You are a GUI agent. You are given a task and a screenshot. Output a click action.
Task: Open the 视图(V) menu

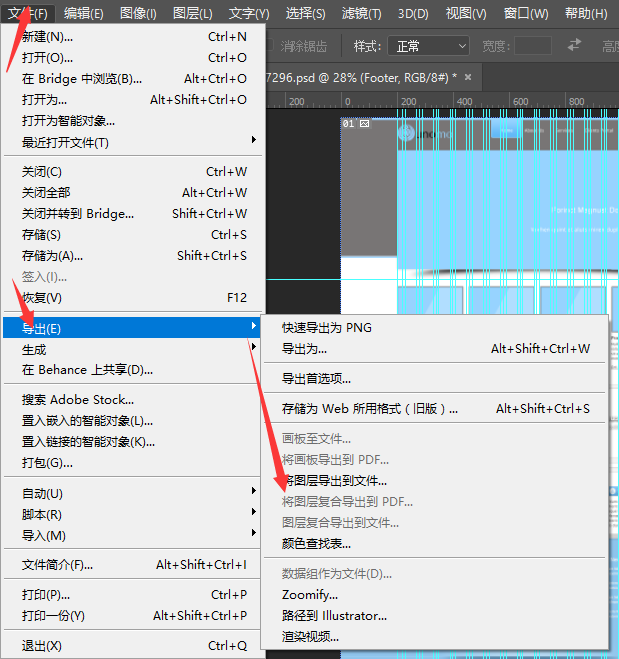pos(466,14)
